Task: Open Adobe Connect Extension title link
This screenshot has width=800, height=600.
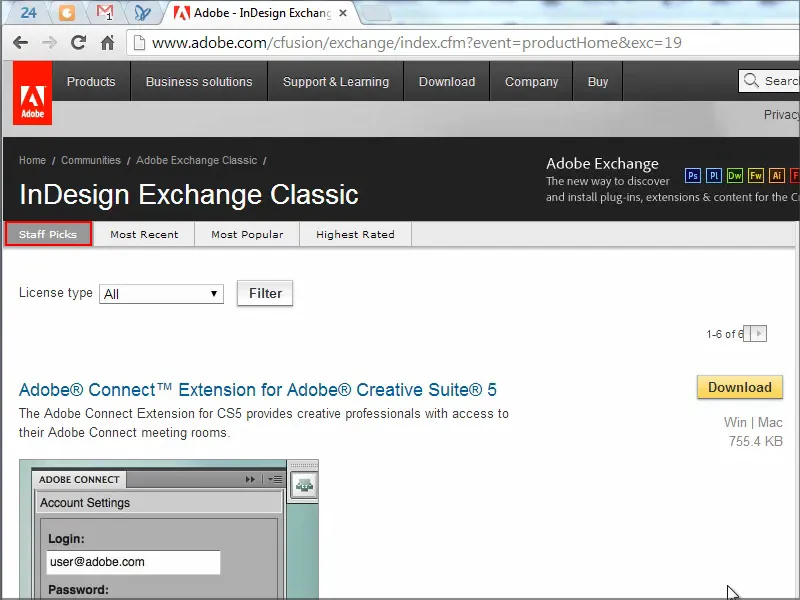Action: 258,390
